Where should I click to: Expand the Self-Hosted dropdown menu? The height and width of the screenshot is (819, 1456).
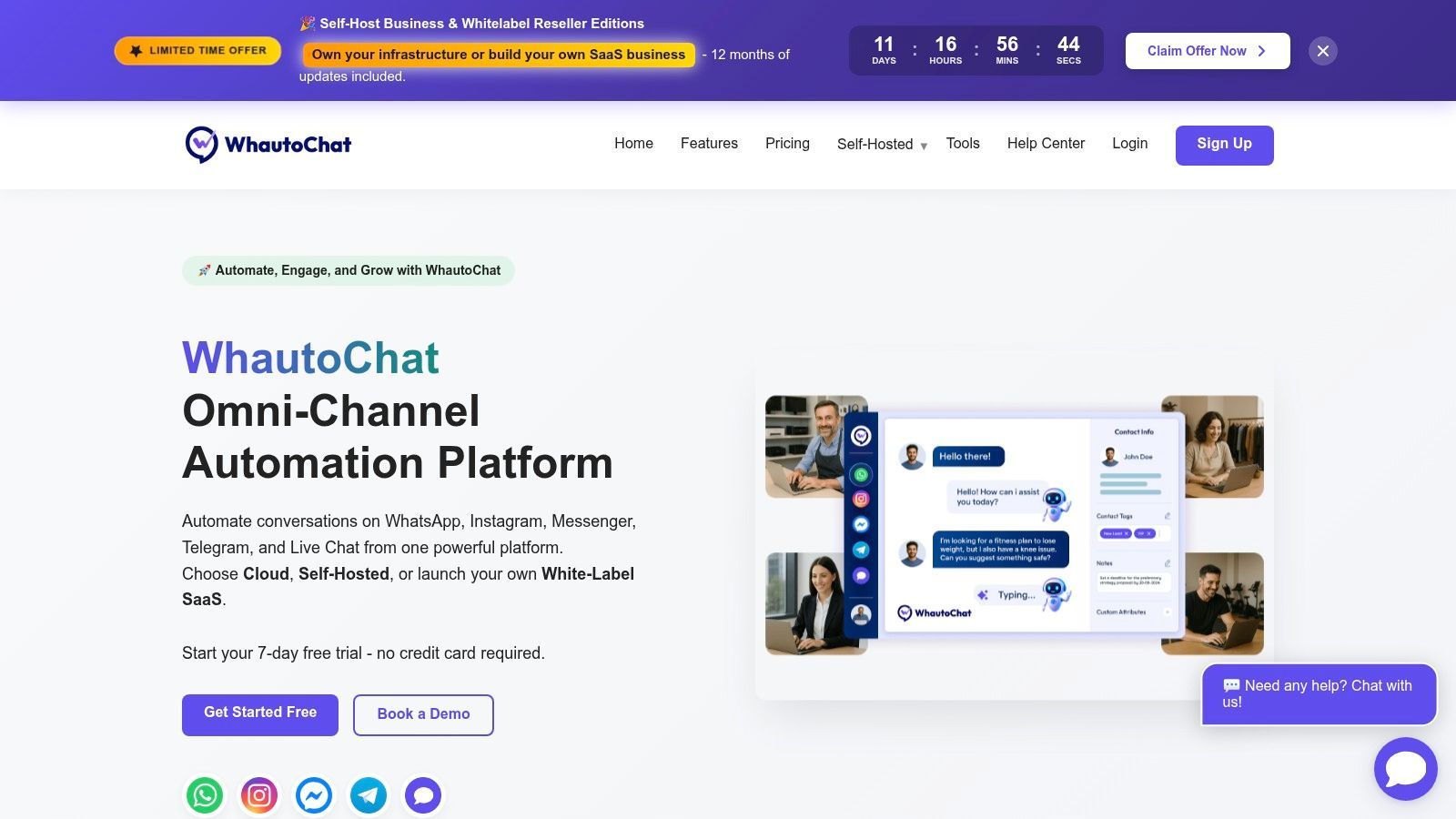[882, 145]
